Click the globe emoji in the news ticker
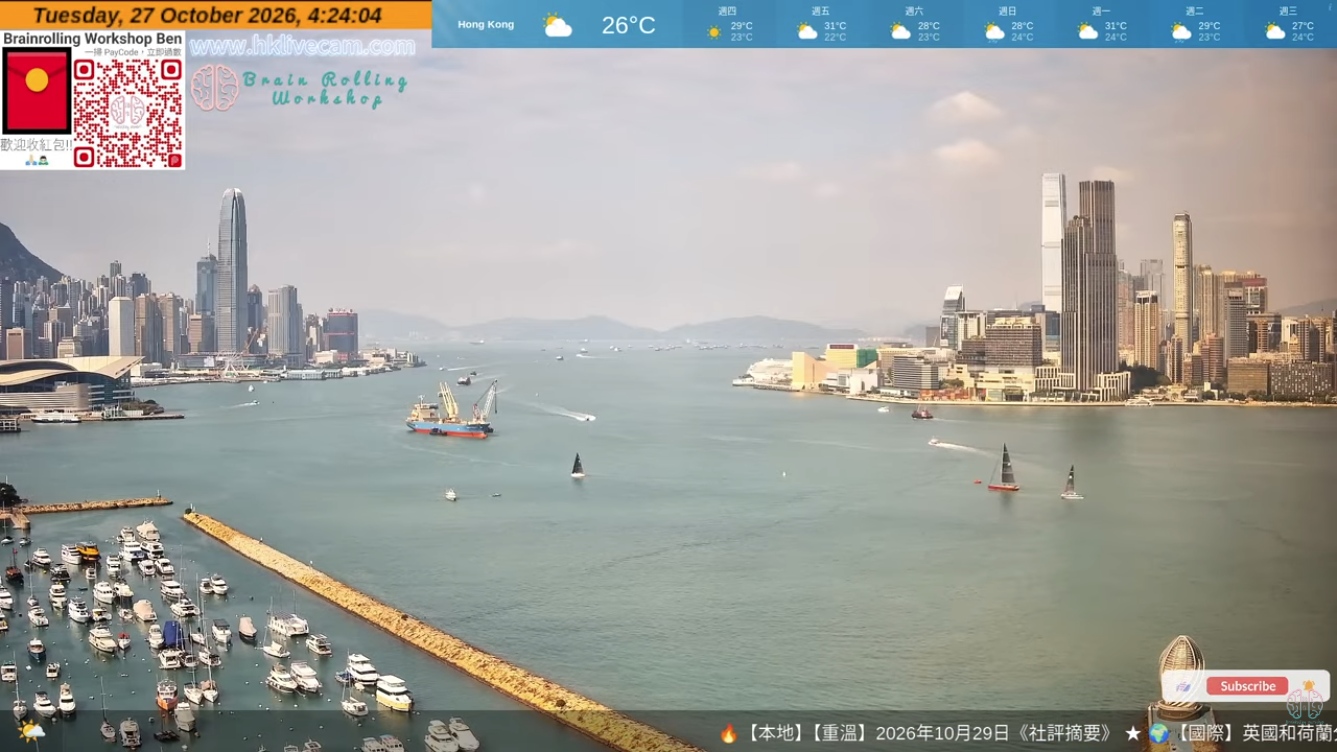Screen dimensions: 1337x752 (x=1159, y=734)
